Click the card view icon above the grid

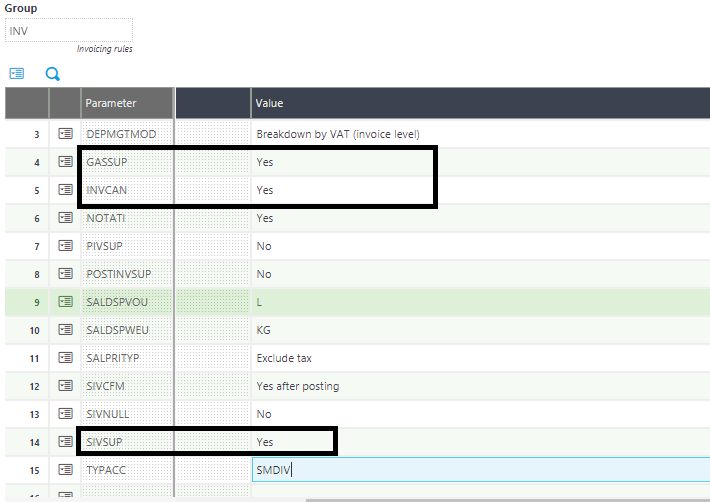17,73
